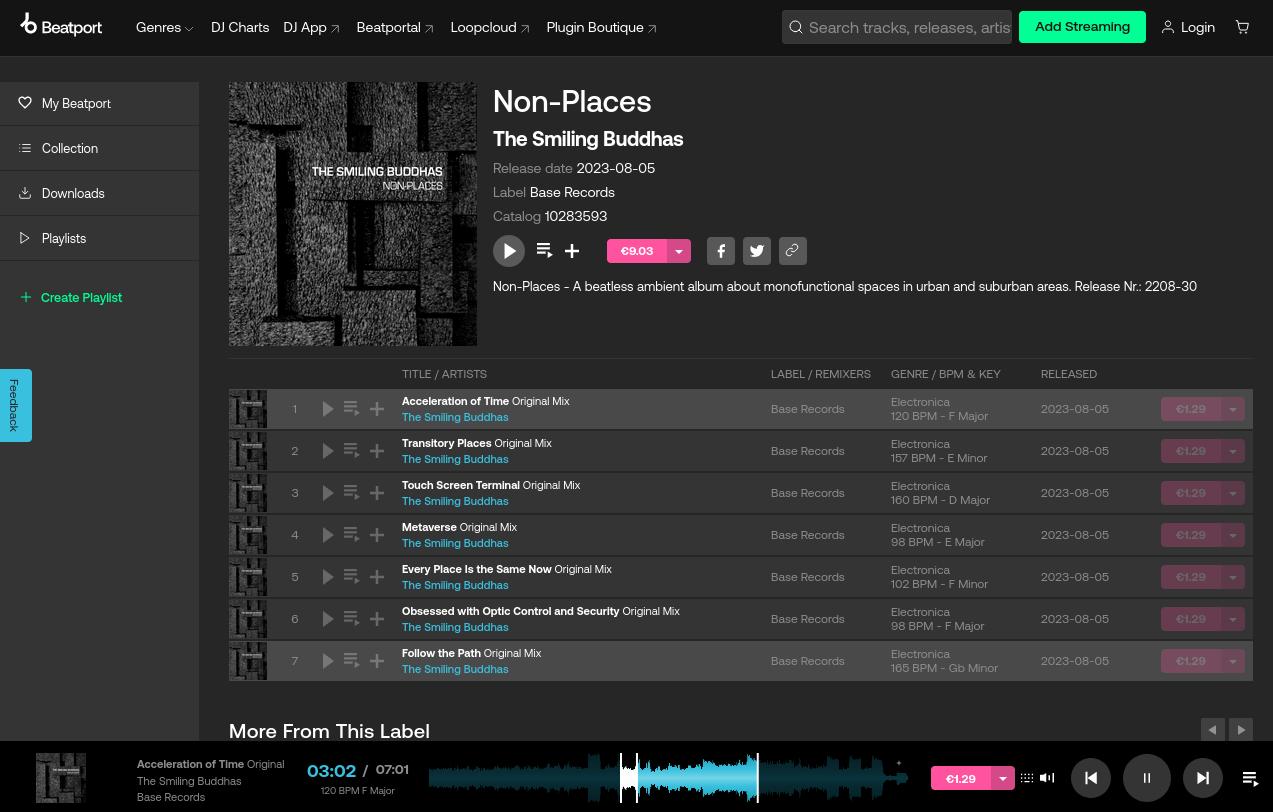Expand price dropdown for Transitory Places
The image size is (1273, 812).
(1233, 451)
